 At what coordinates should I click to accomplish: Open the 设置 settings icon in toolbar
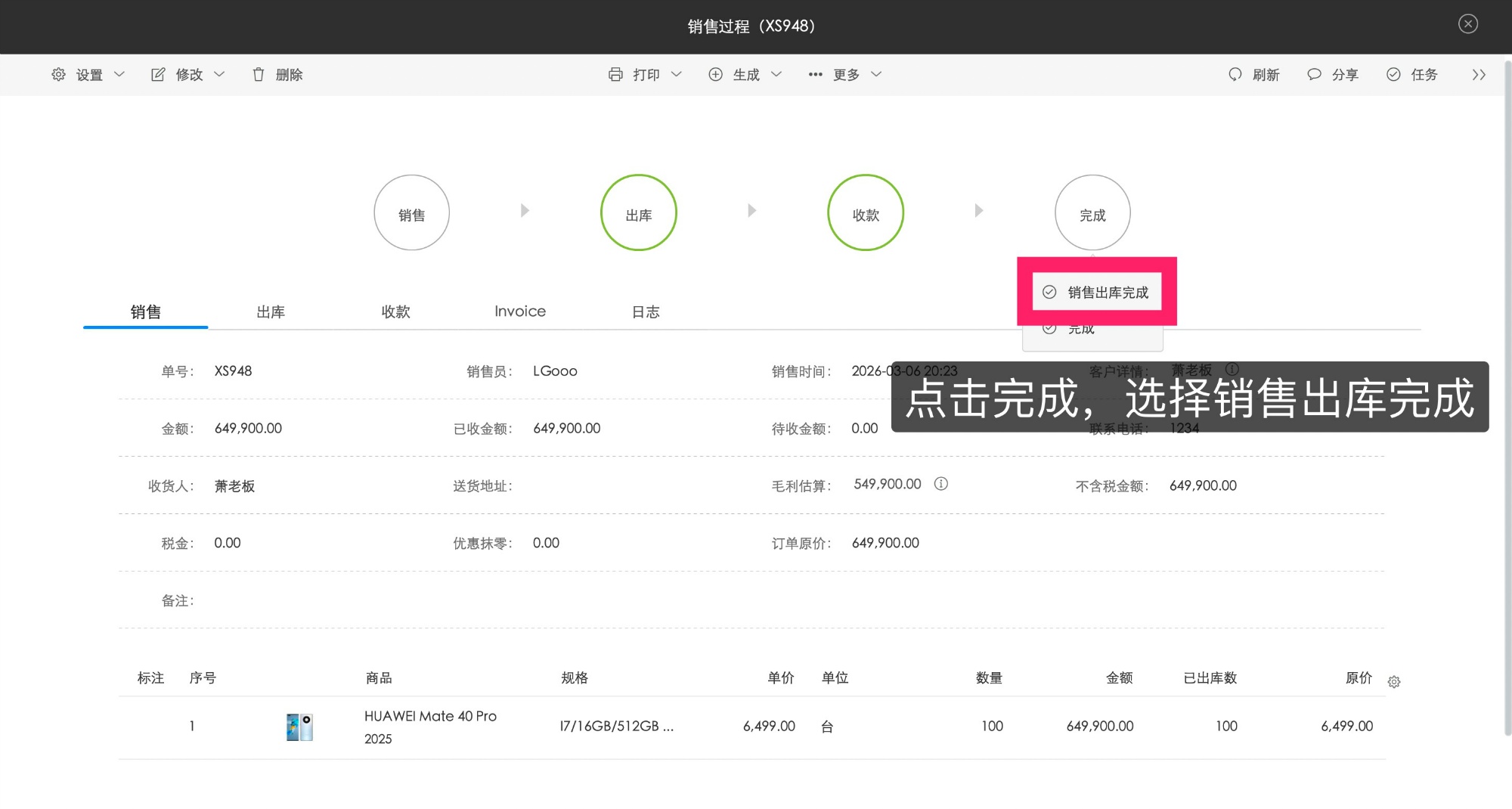pyautogui.click(x=58, y=74)
